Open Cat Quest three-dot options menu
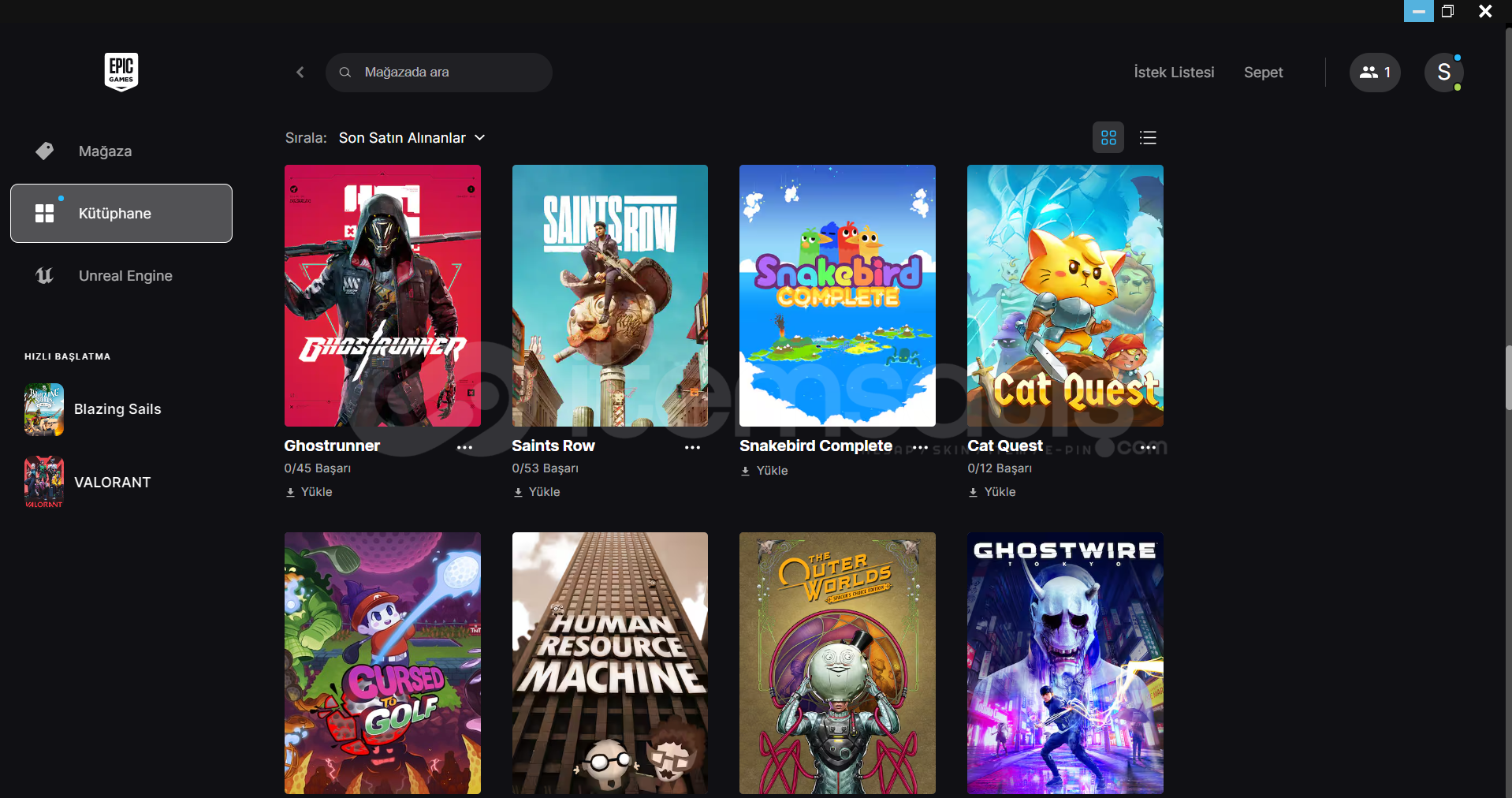 (1148, 447)
